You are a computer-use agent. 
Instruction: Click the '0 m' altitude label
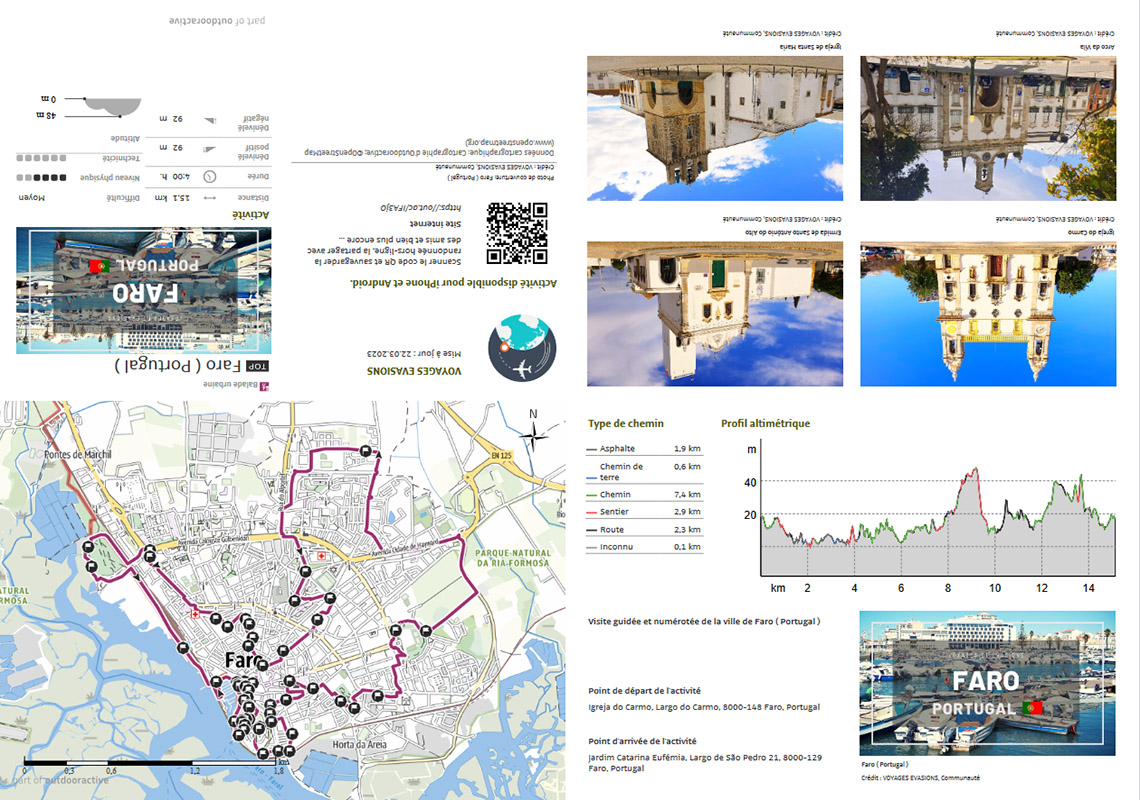[x=48, y=99]
